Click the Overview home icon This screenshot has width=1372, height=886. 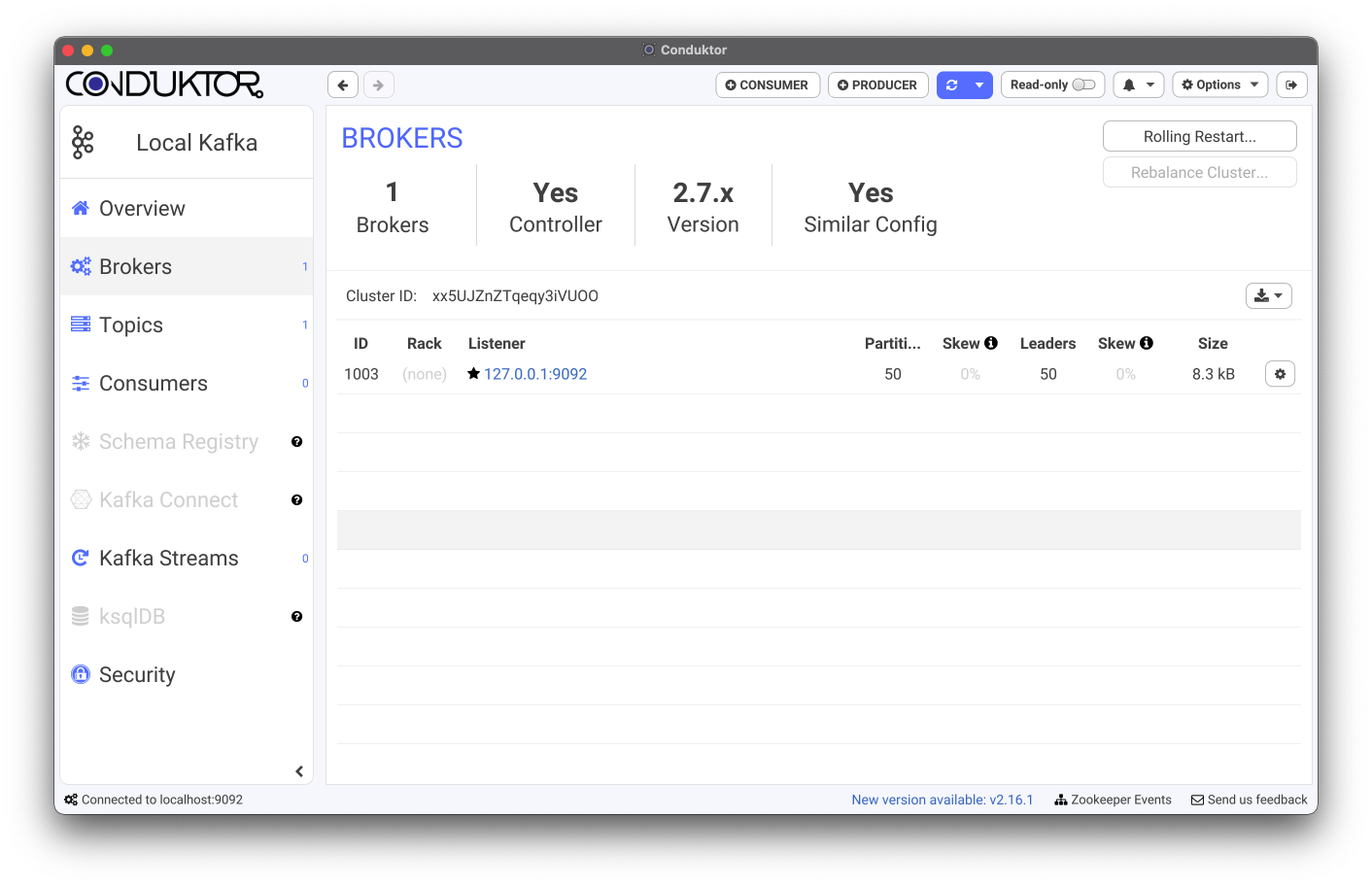pos(81,208)
